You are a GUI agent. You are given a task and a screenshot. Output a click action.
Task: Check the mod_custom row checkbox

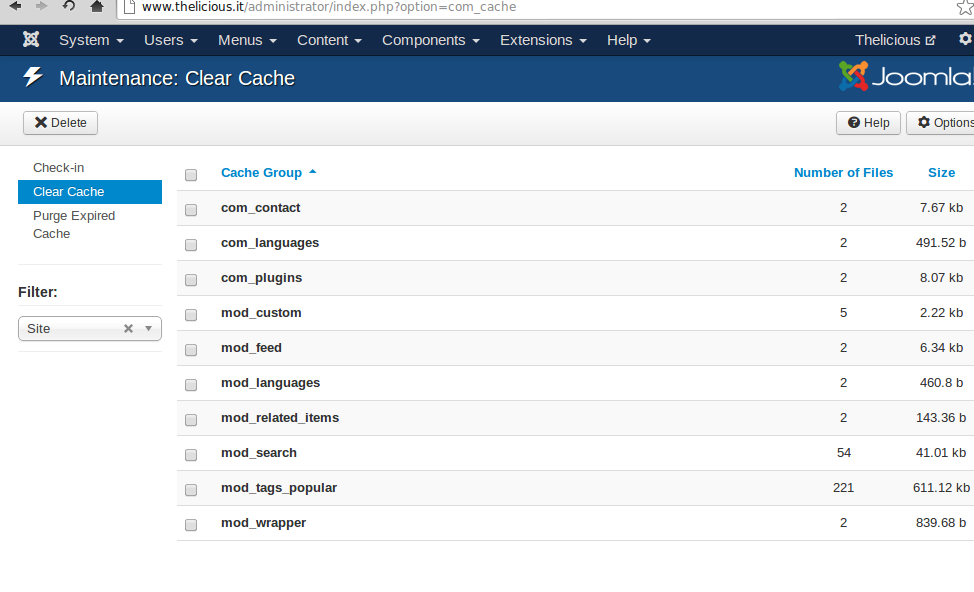191,315
